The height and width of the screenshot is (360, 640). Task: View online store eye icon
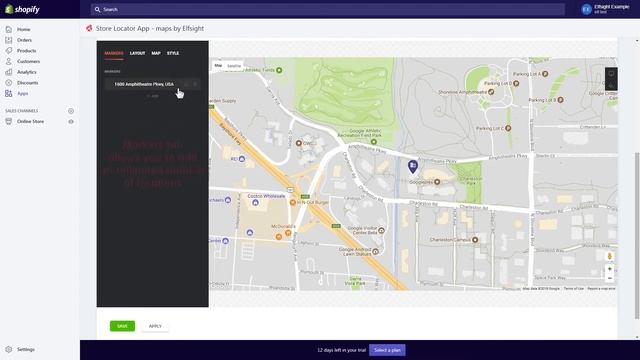pyautogui.click(x=71, y=122)
